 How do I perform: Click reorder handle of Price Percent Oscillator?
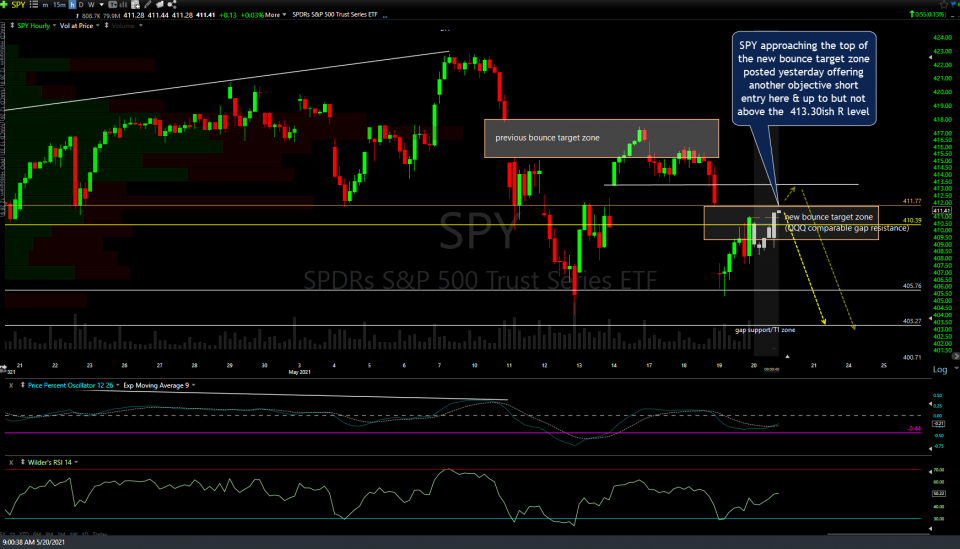[23, 386]
